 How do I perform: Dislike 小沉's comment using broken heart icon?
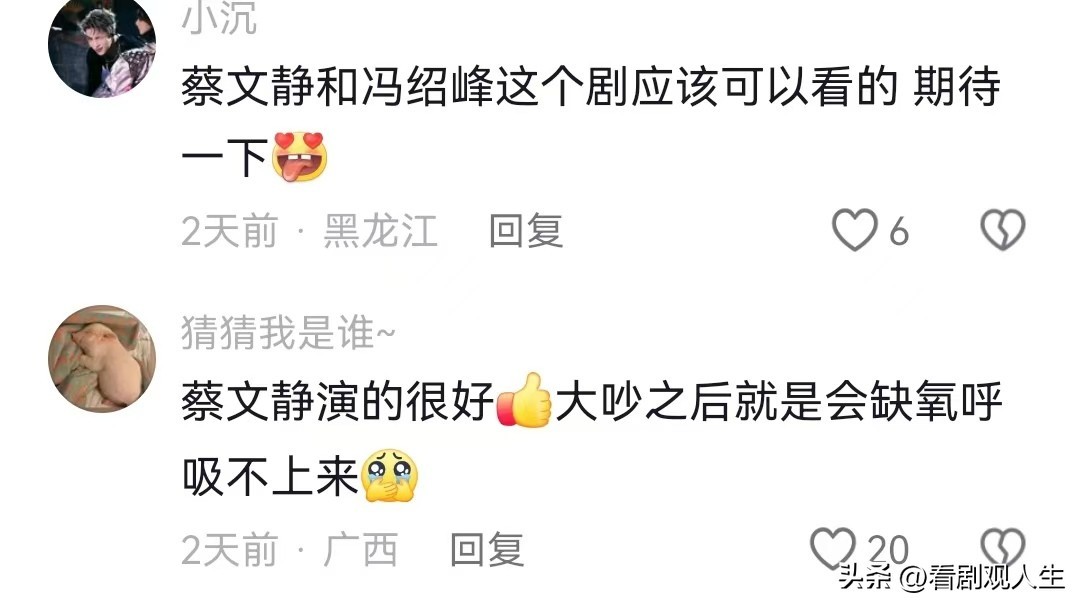coord(1003,230)
